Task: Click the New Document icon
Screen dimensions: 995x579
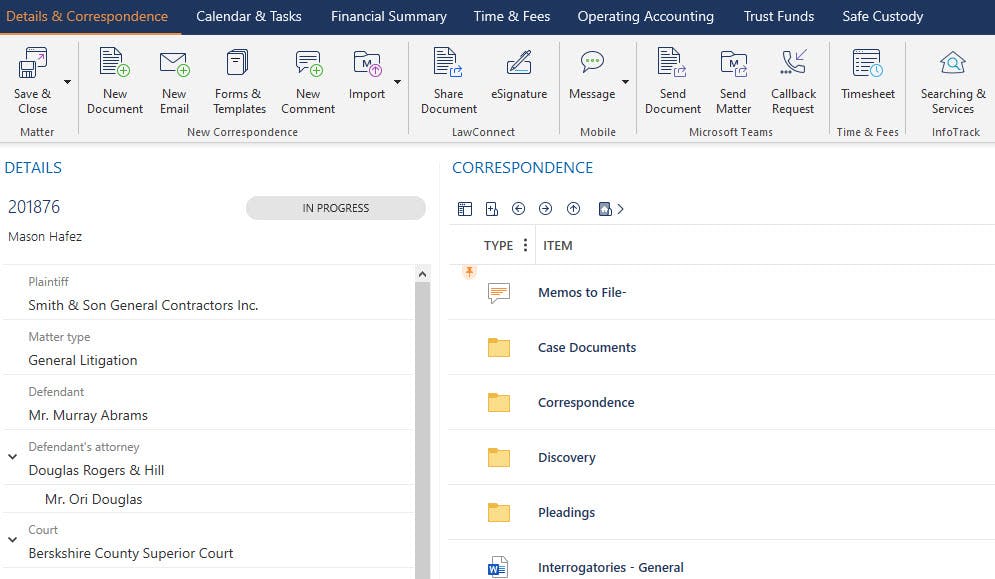Action: point(115,66)
